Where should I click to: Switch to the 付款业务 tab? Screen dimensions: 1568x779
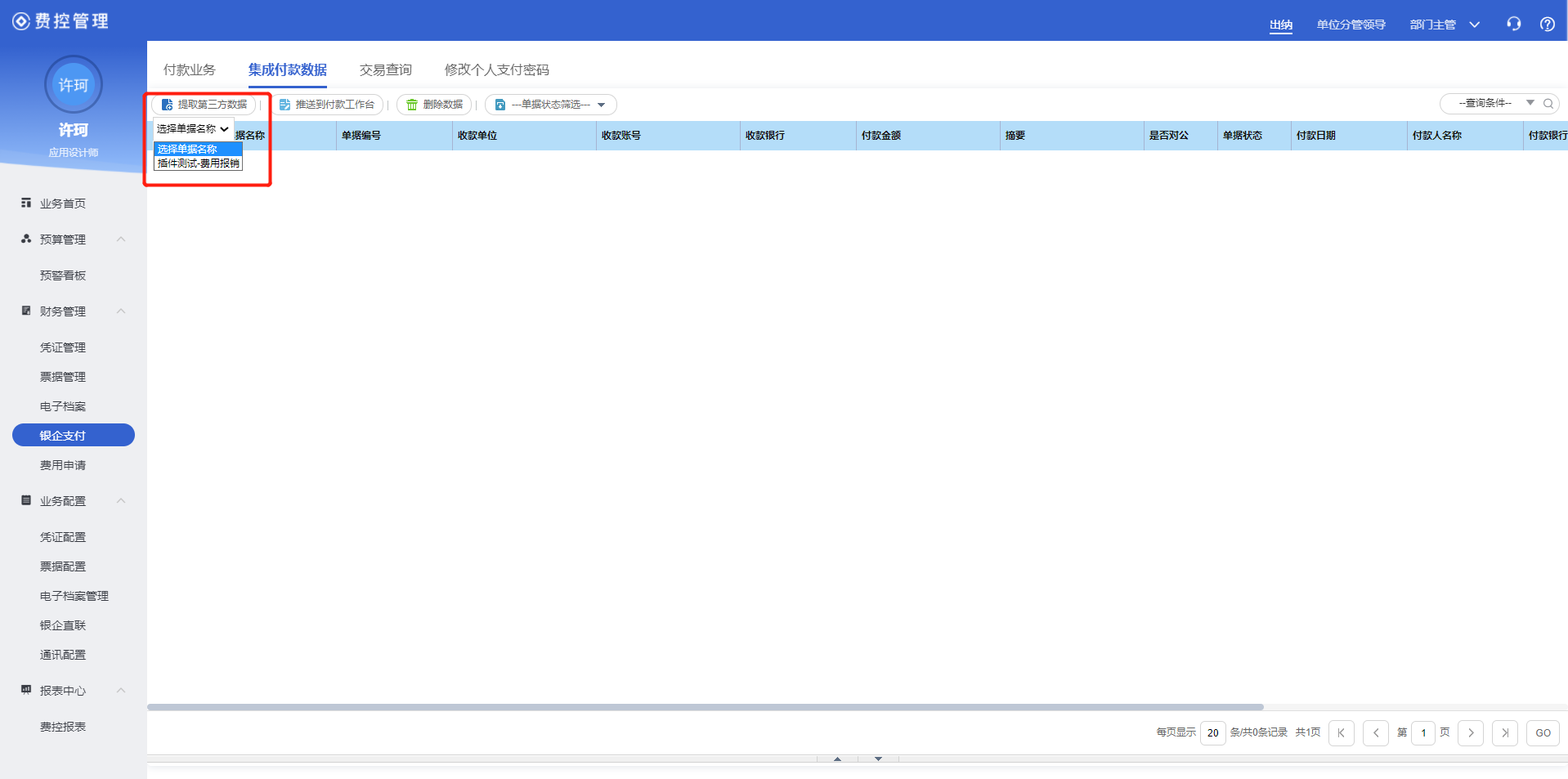click(x=190, y=70)
